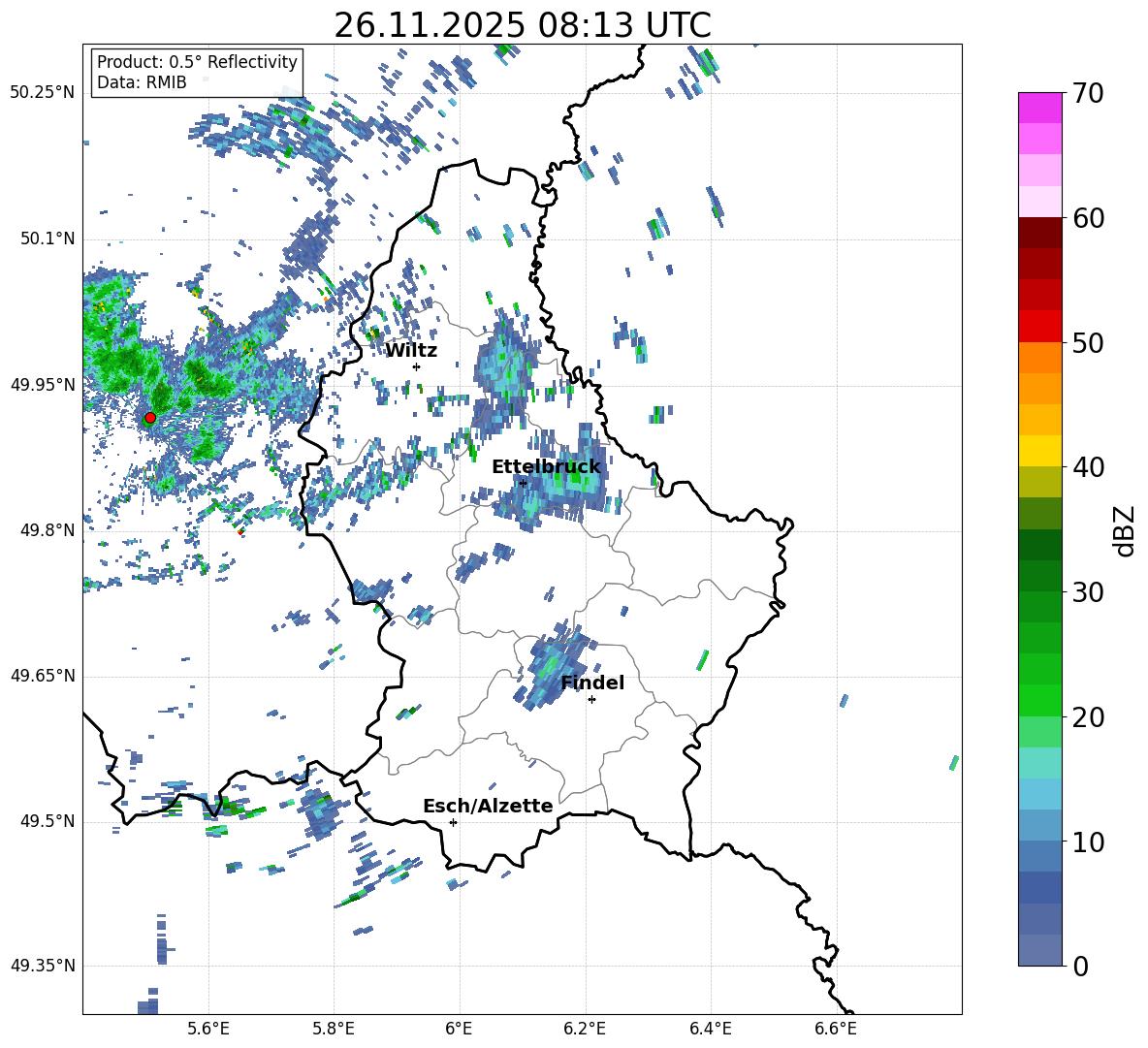Click the 70 tick on the colorbar

1088,94
